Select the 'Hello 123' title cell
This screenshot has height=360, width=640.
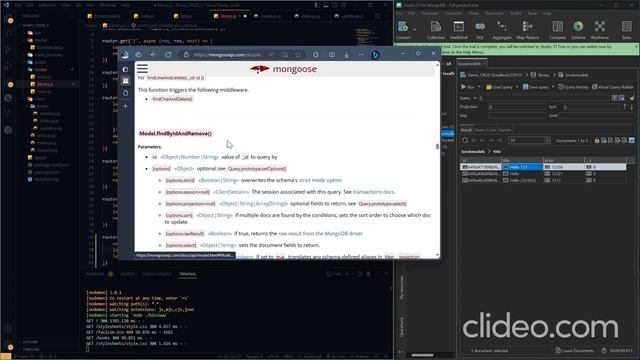click(522, 167)
